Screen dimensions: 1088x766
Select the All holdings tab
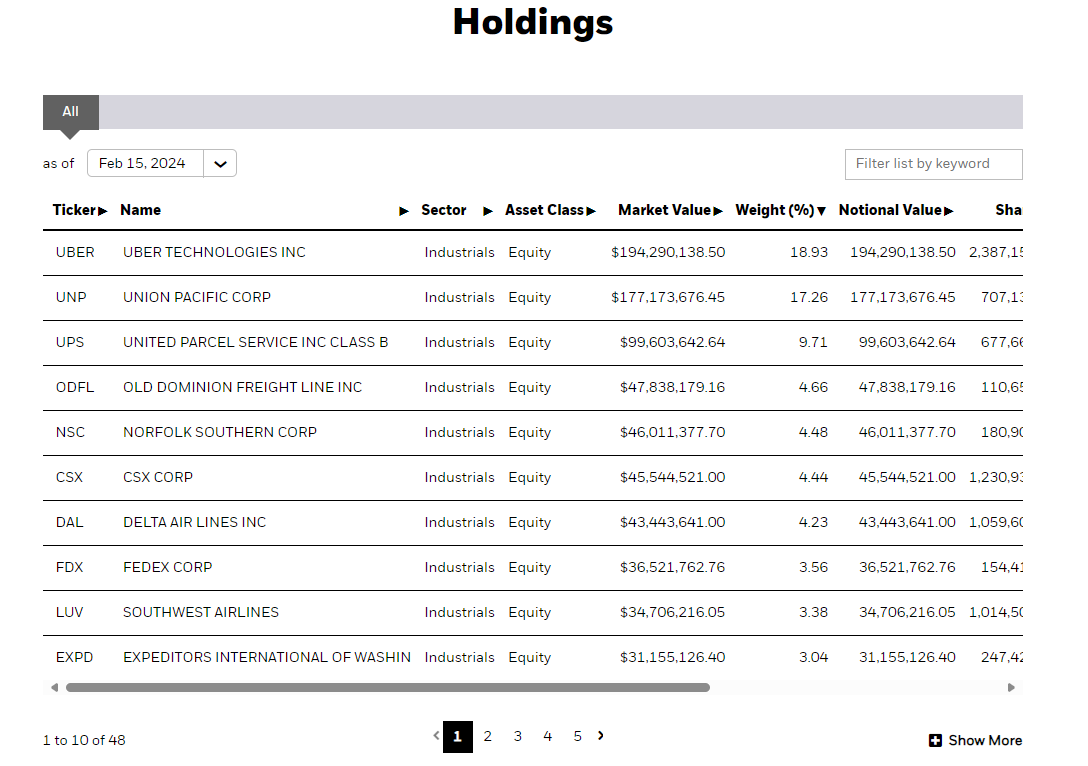pyautogui.click(x=71, y=112)
